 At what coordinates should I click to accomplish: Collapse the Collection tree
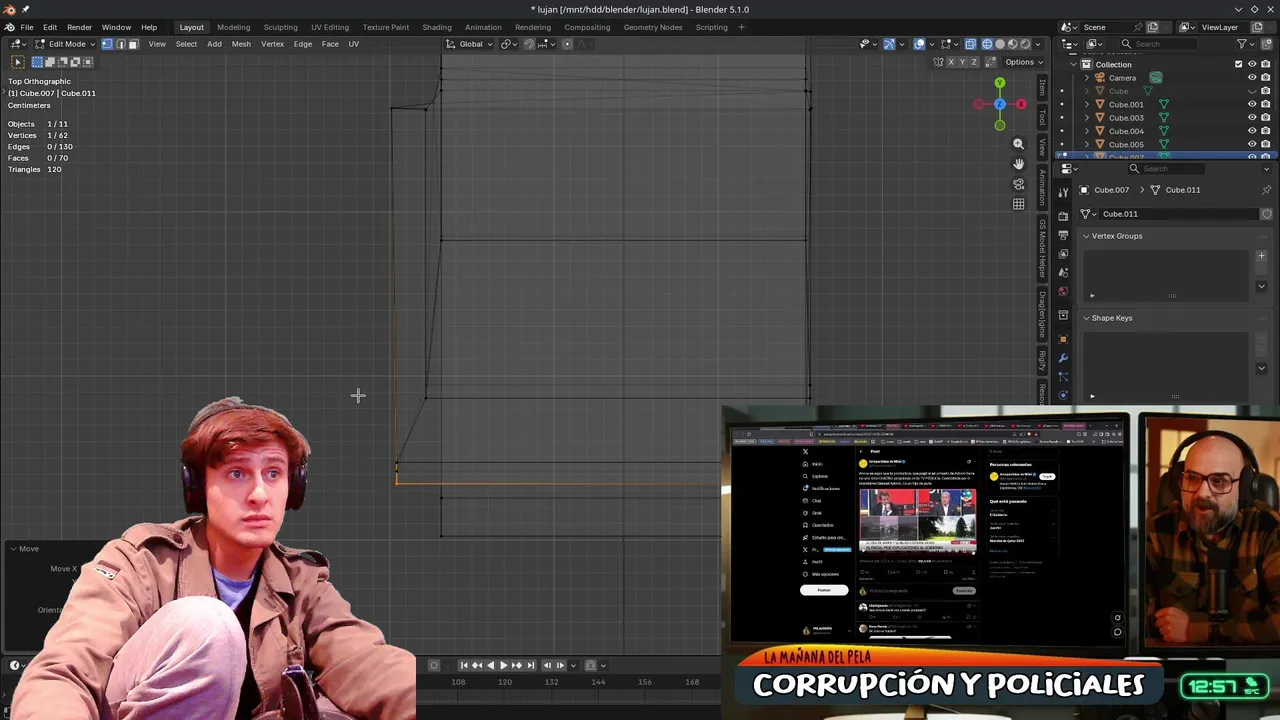(x=1074, y=64)
